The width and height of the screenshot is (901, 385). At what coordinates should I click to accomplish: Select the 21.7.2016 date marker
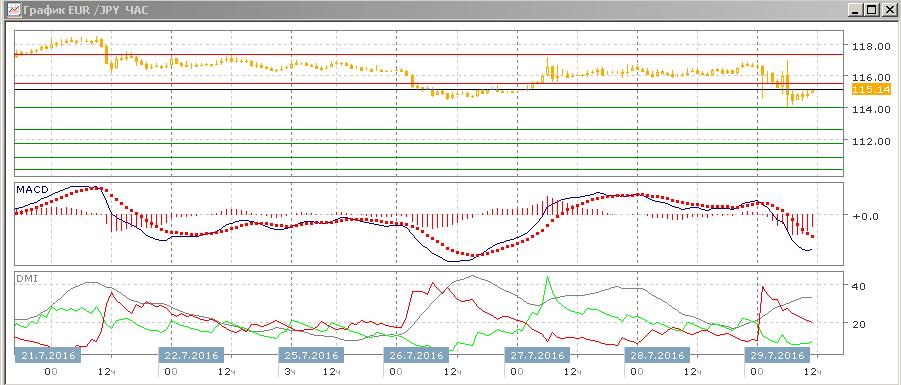(x=48, y=355)
